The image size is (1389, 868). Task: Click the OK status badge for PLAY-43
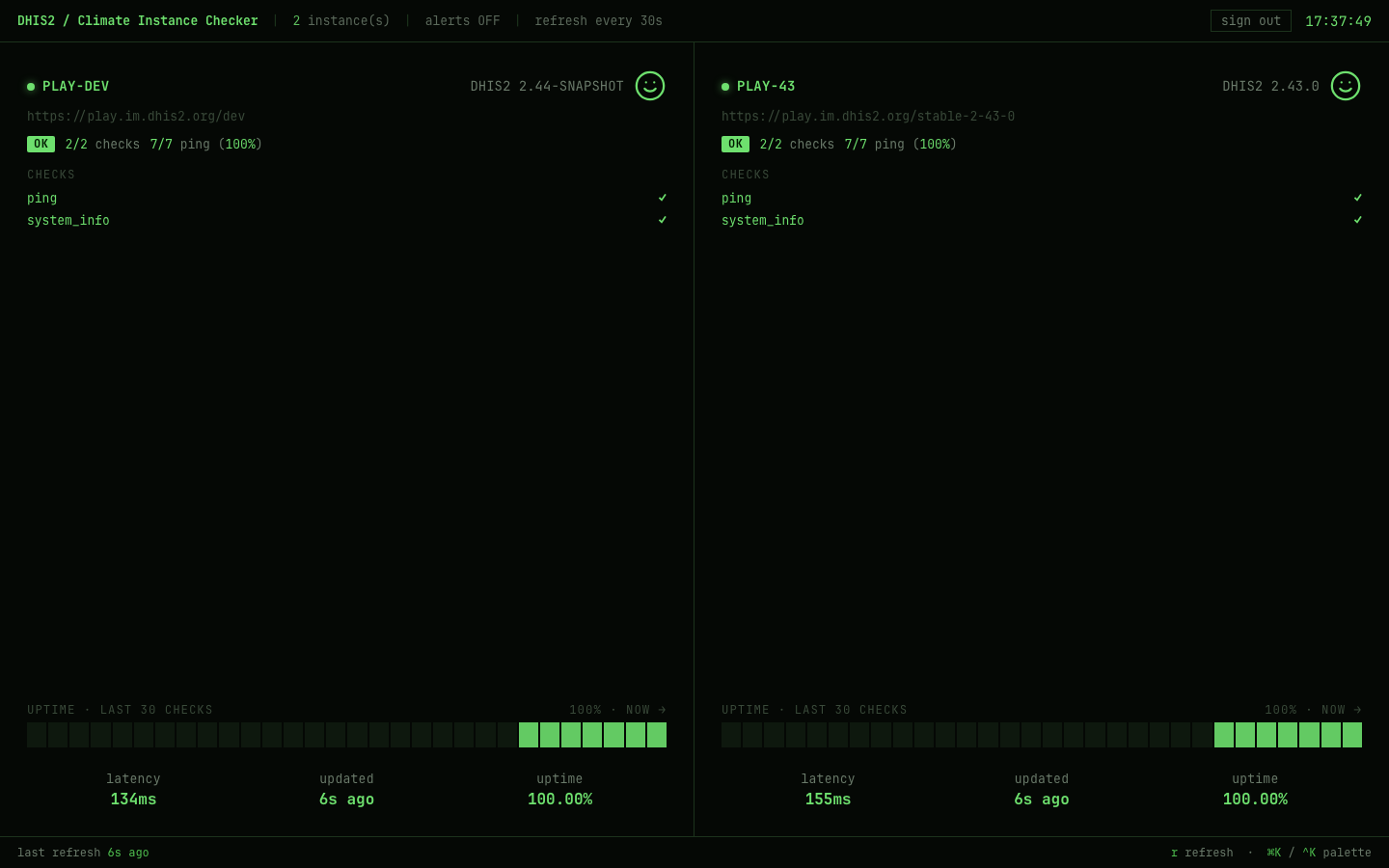[735, 144]
